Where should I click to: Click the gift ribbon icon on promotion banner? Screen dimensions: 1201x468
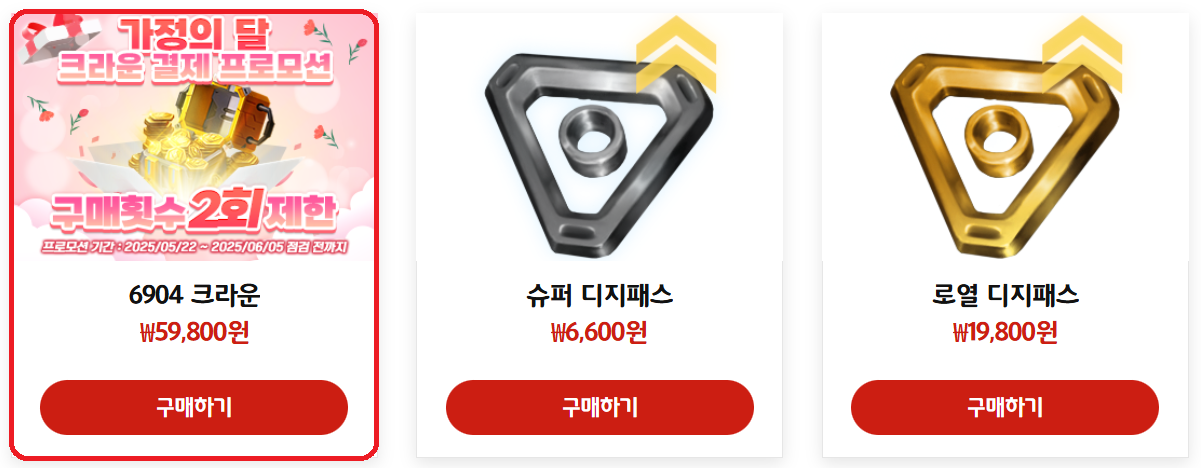pos(48,36)
